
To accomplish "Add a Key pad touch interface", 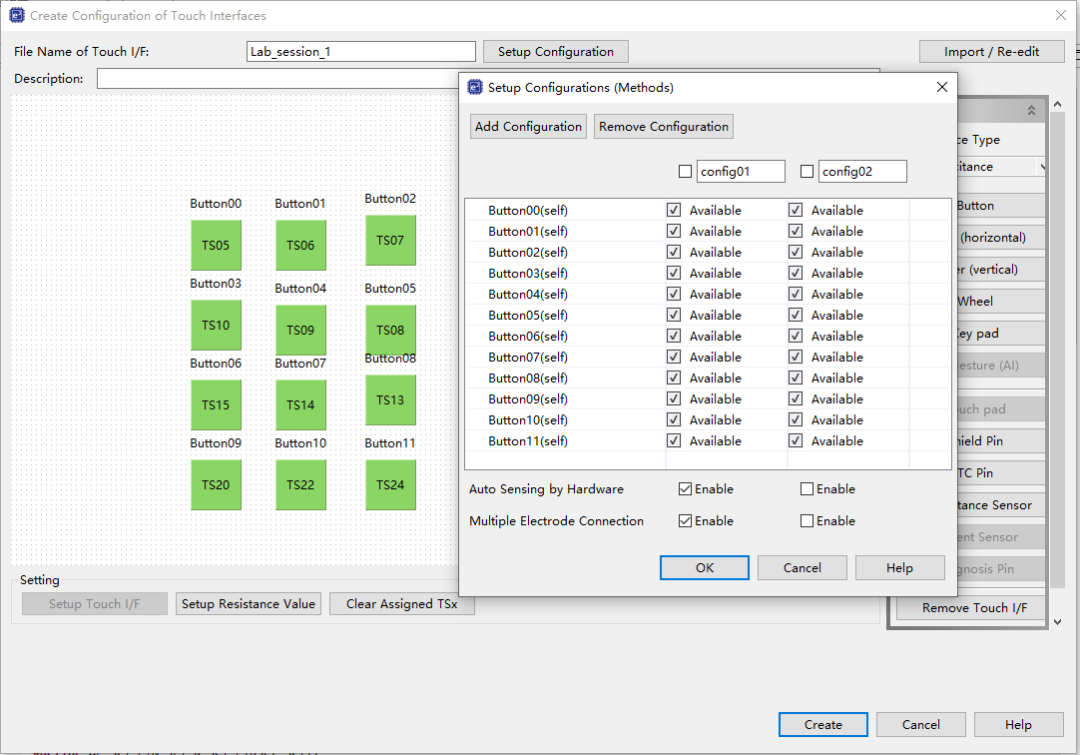I will pos(1000,333).
